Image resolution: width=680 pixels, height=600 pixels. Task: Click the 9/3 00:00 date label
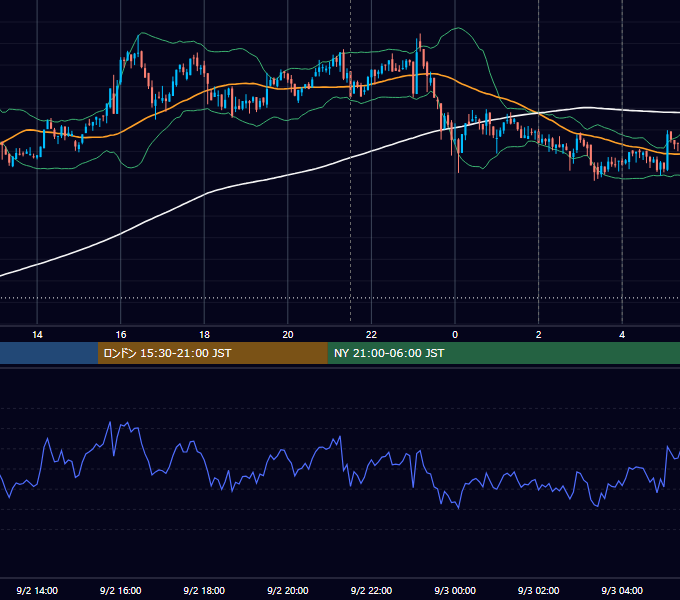[x=455, y=590]
